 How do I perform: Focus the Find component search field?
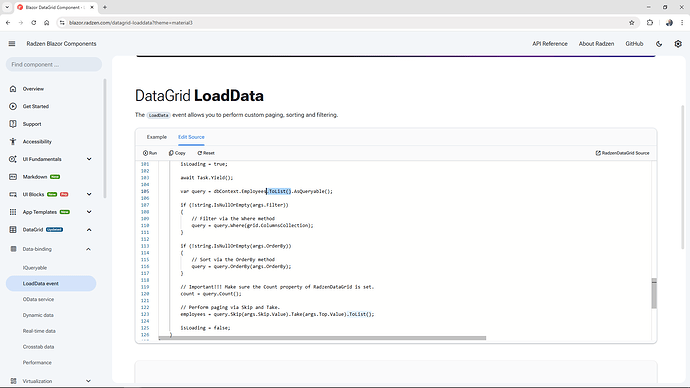pos(54,65)
